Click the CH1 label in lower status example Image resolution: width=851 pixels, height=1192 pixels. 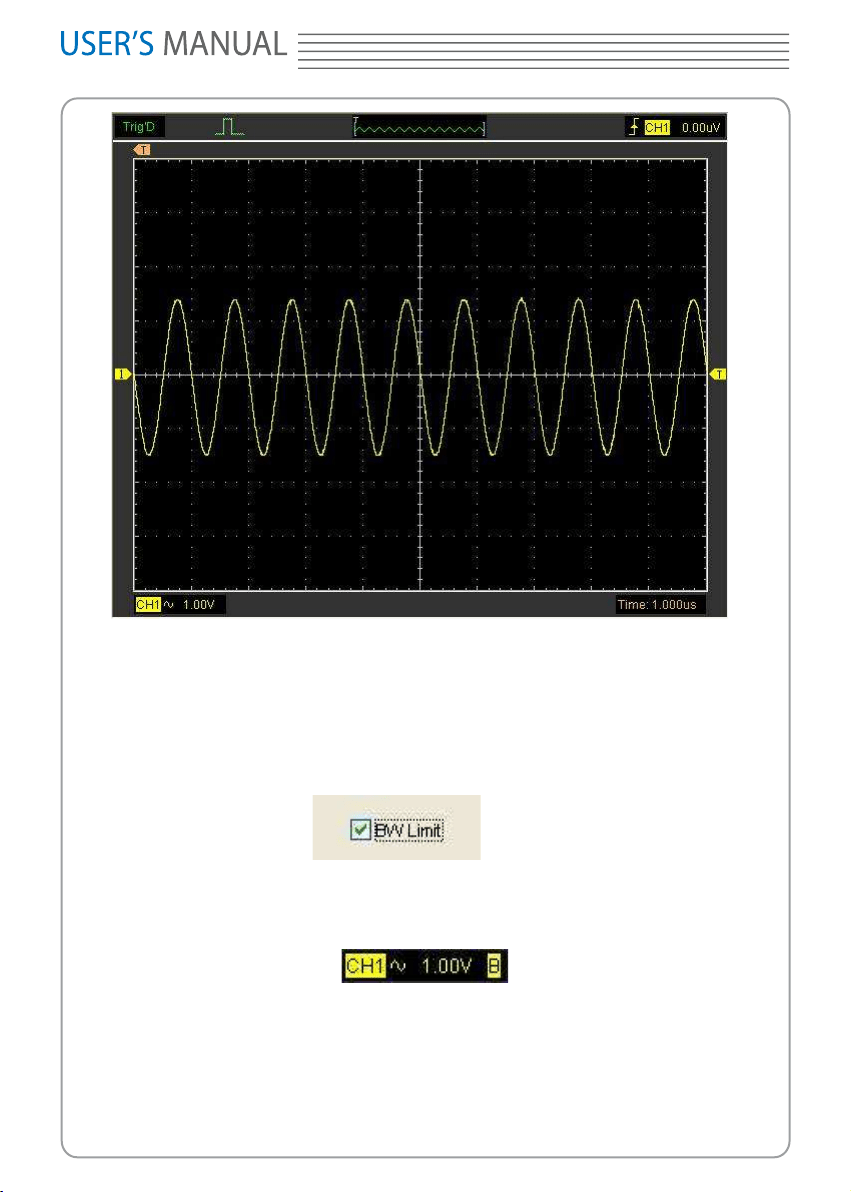point(365,966)
